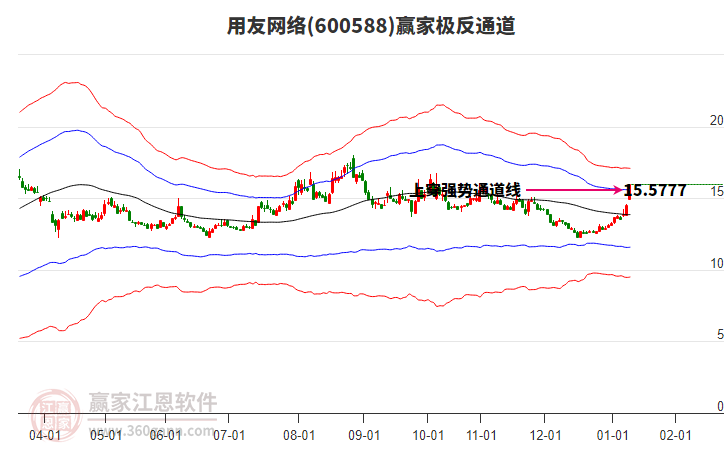This screenshot has width=726, height=450.
Task: Select the 07-01 date axis label
Action: pos(229,435)
